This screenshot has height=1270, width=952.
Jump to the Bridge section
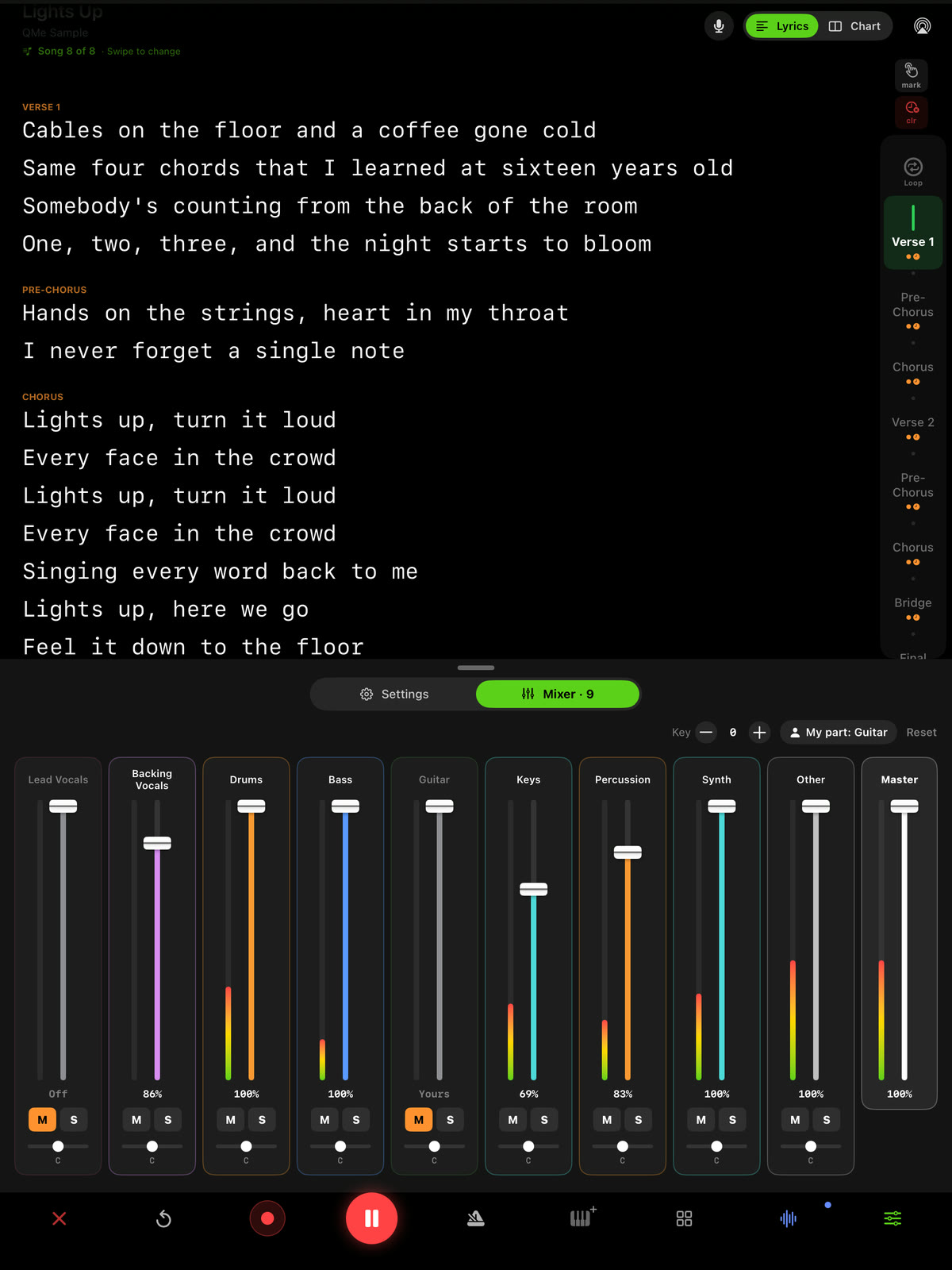click(913, 607)
